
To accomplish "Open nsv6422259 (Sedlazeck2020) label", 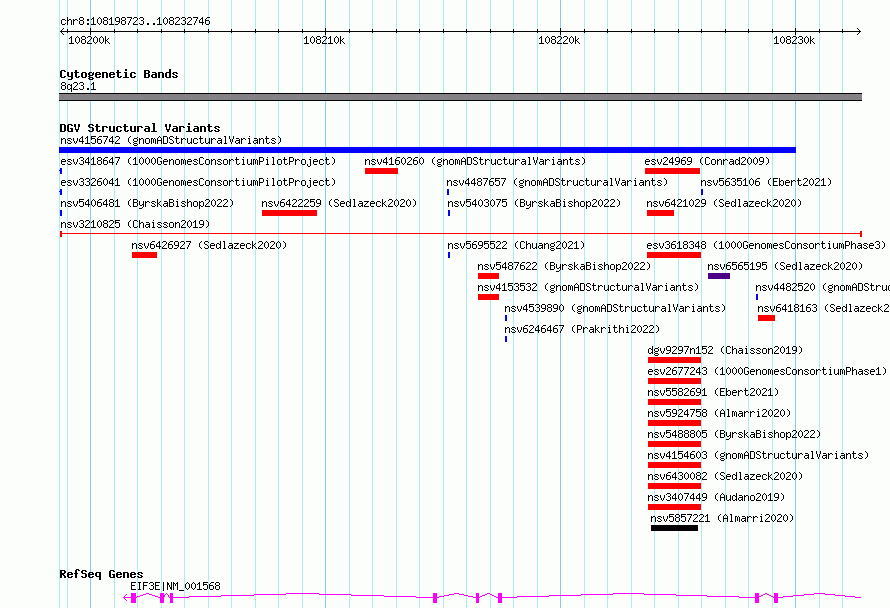I will [x=339, y=203].
